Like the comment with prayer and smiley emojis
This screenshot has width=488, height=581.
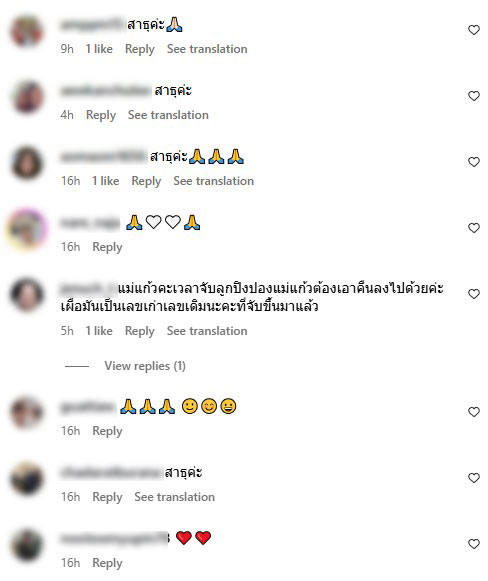474,412
